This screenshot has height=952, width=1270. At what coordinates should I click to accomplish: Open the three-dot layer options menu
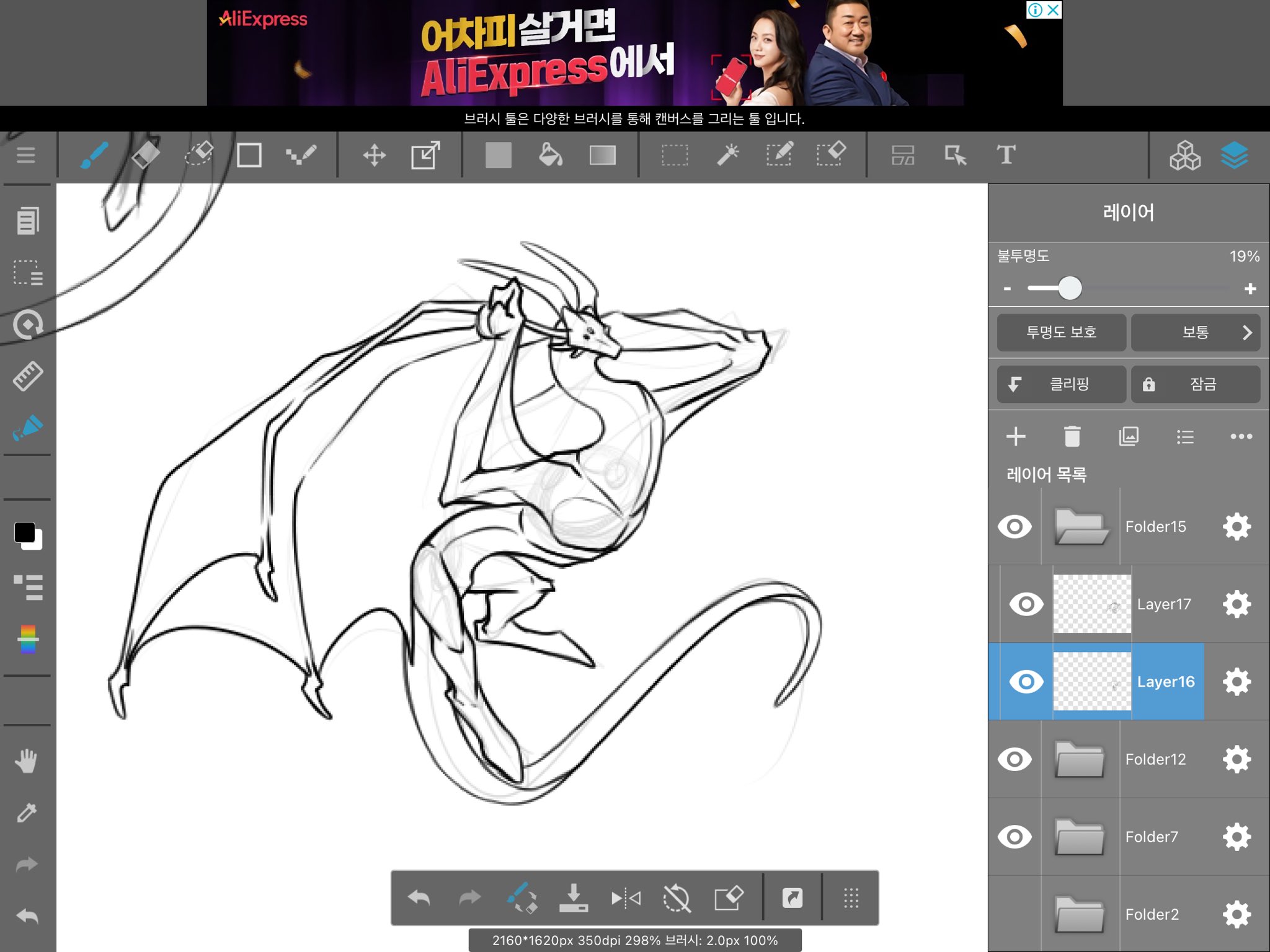[1241, 436]
